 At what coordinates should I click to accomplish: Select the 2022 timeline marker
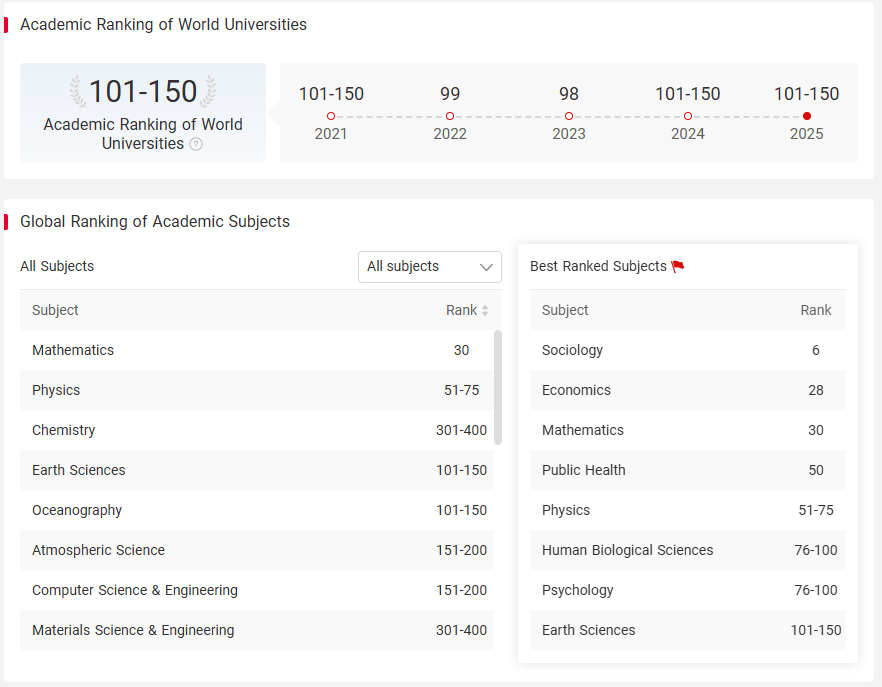click(450, 116)
